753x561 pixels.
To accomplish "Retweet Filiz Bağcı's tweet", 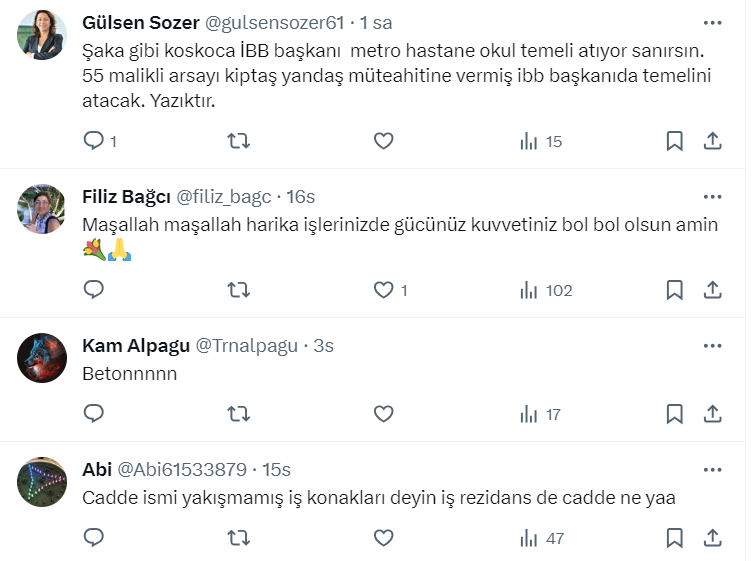I will 239,290.
